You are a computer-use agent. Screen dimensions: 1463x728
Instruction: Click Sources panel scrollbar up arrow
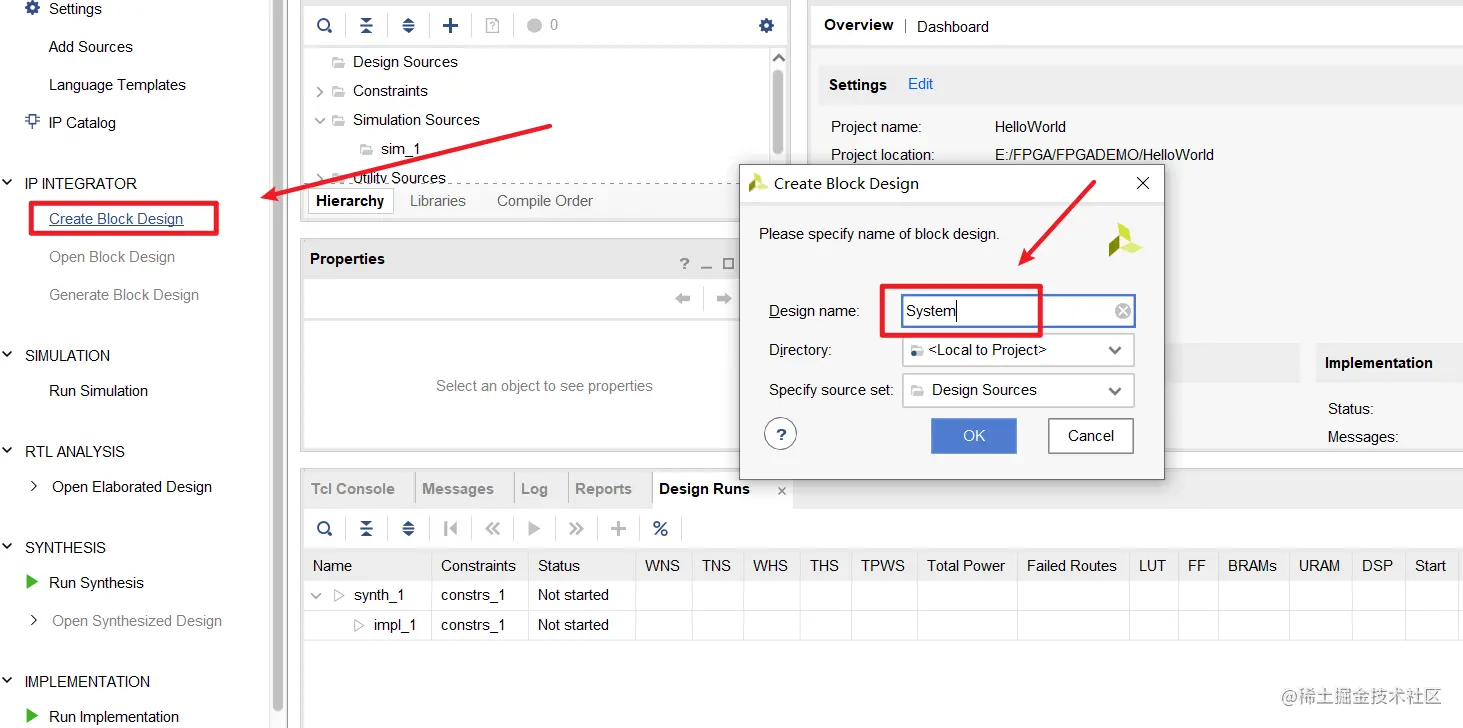coord(779,59)
